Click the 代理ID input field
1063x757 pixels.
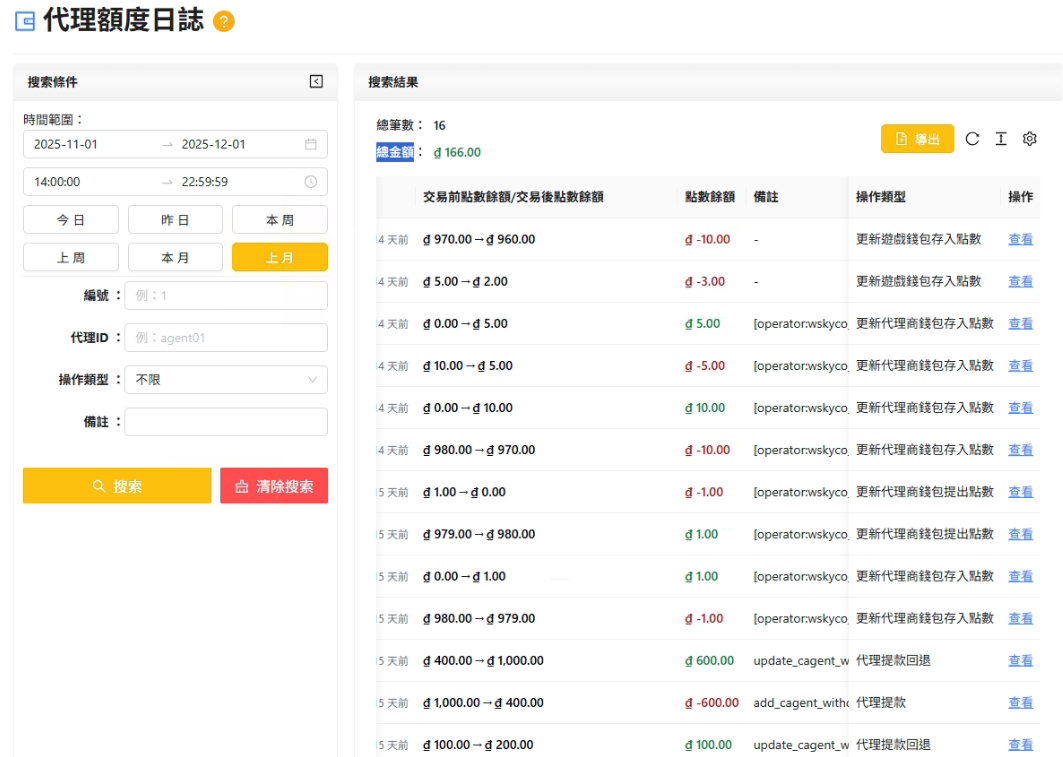(226, 338)
